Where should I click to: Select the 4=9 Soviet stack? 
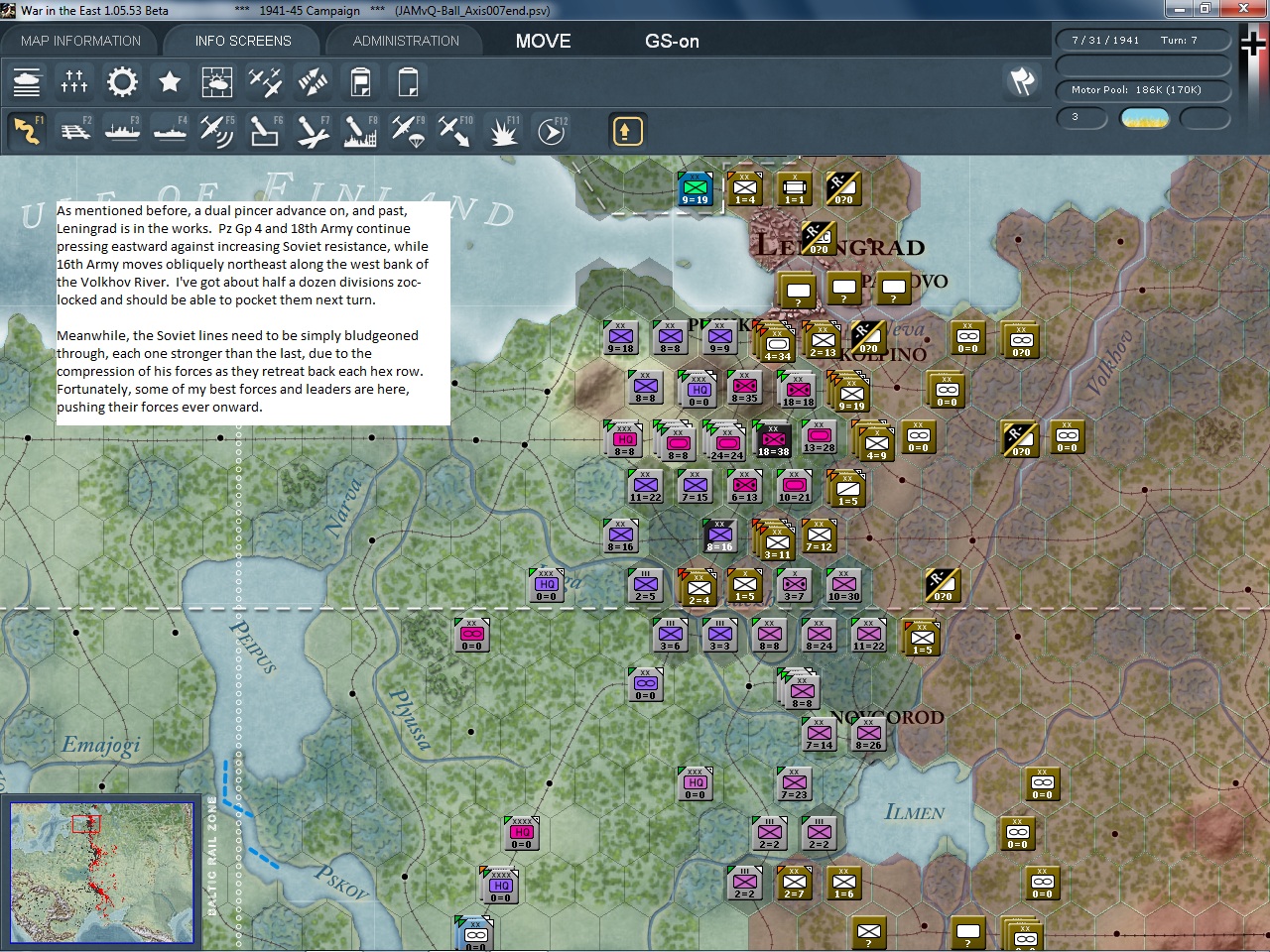pos(876,443)
